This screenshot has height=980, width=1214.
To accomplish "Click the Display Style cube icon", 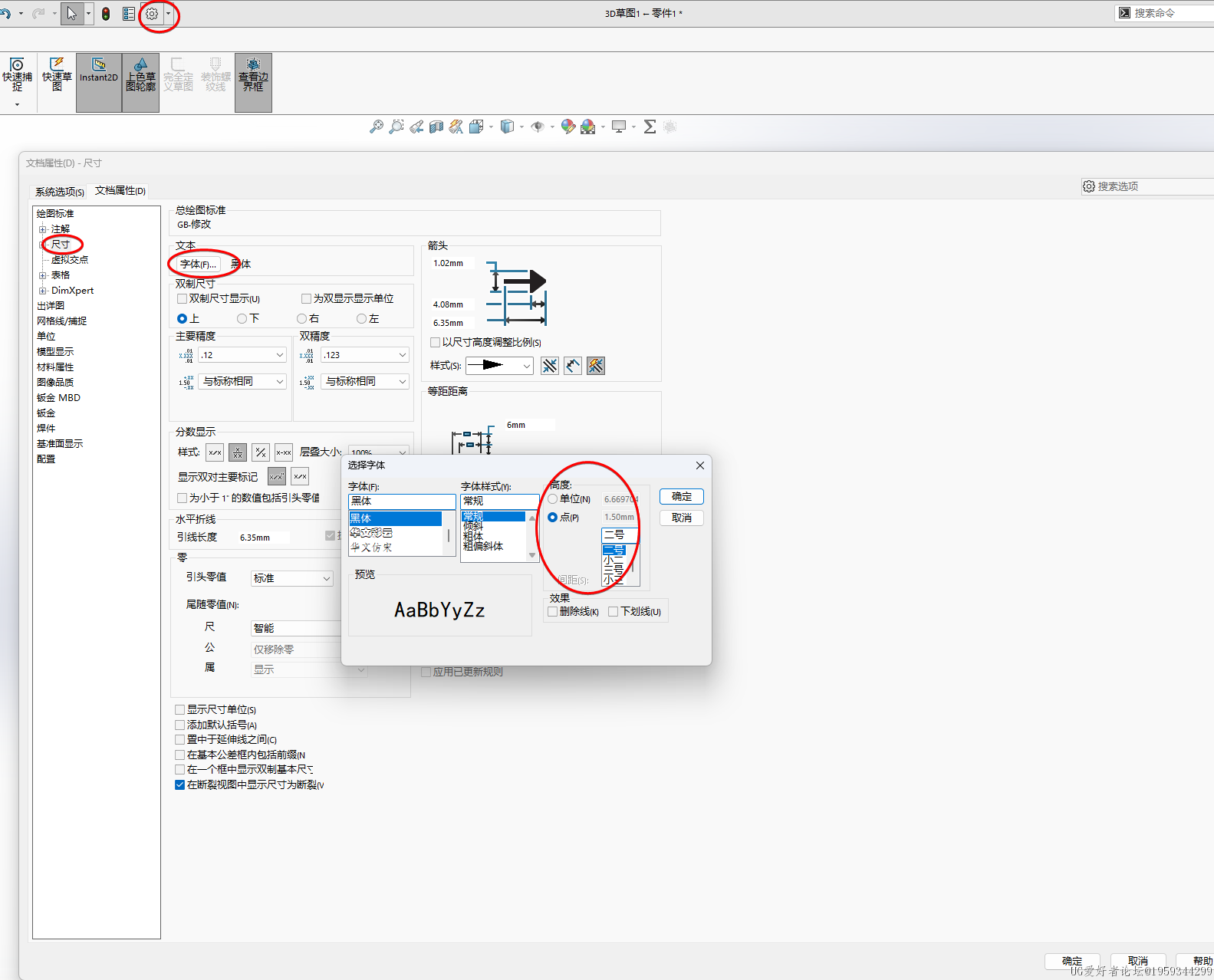I will [x=507, y=127].
